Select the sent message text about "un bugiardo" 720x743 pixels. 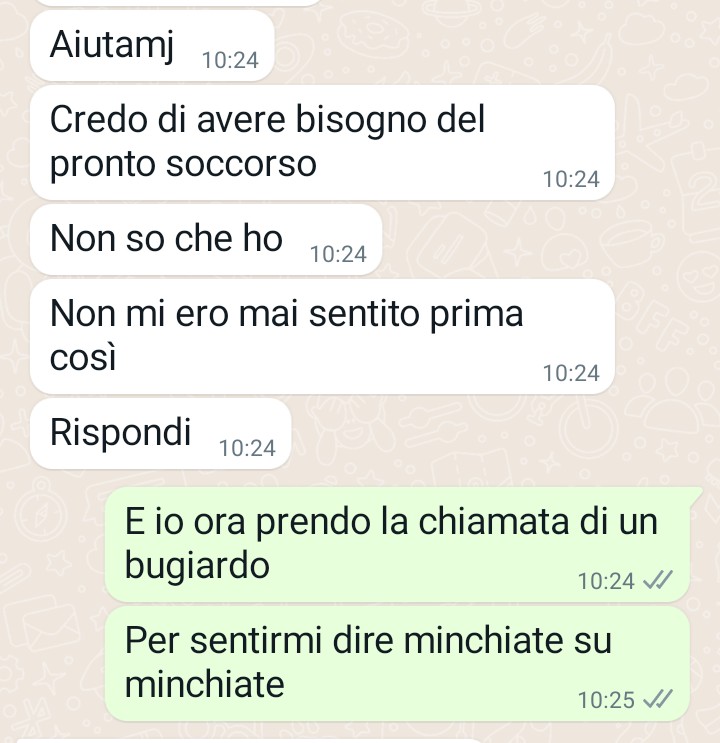[391, 544]
